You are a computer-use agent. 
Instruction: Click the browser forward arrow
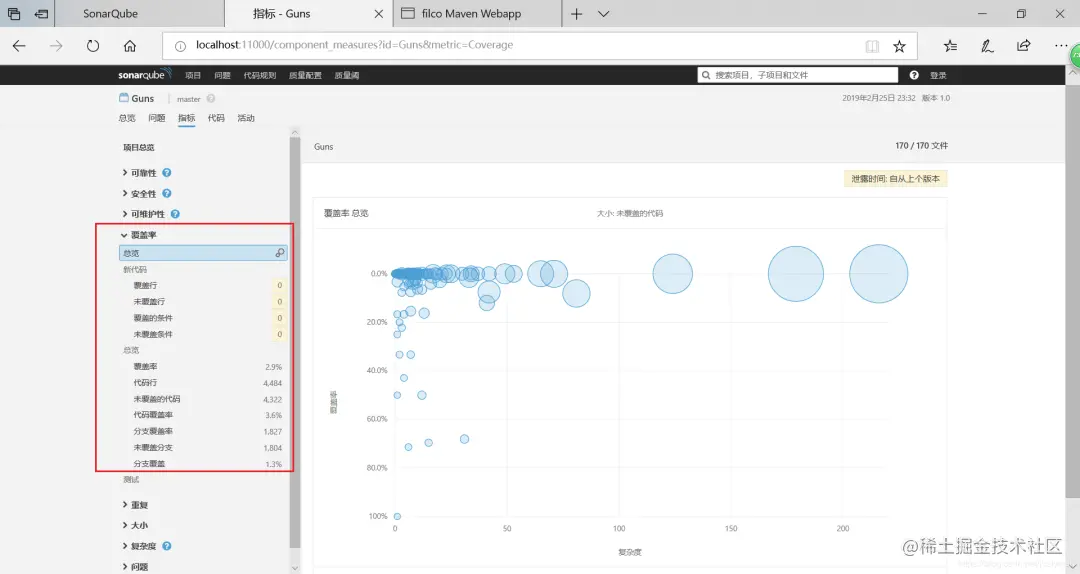click(x=56, y=46)
